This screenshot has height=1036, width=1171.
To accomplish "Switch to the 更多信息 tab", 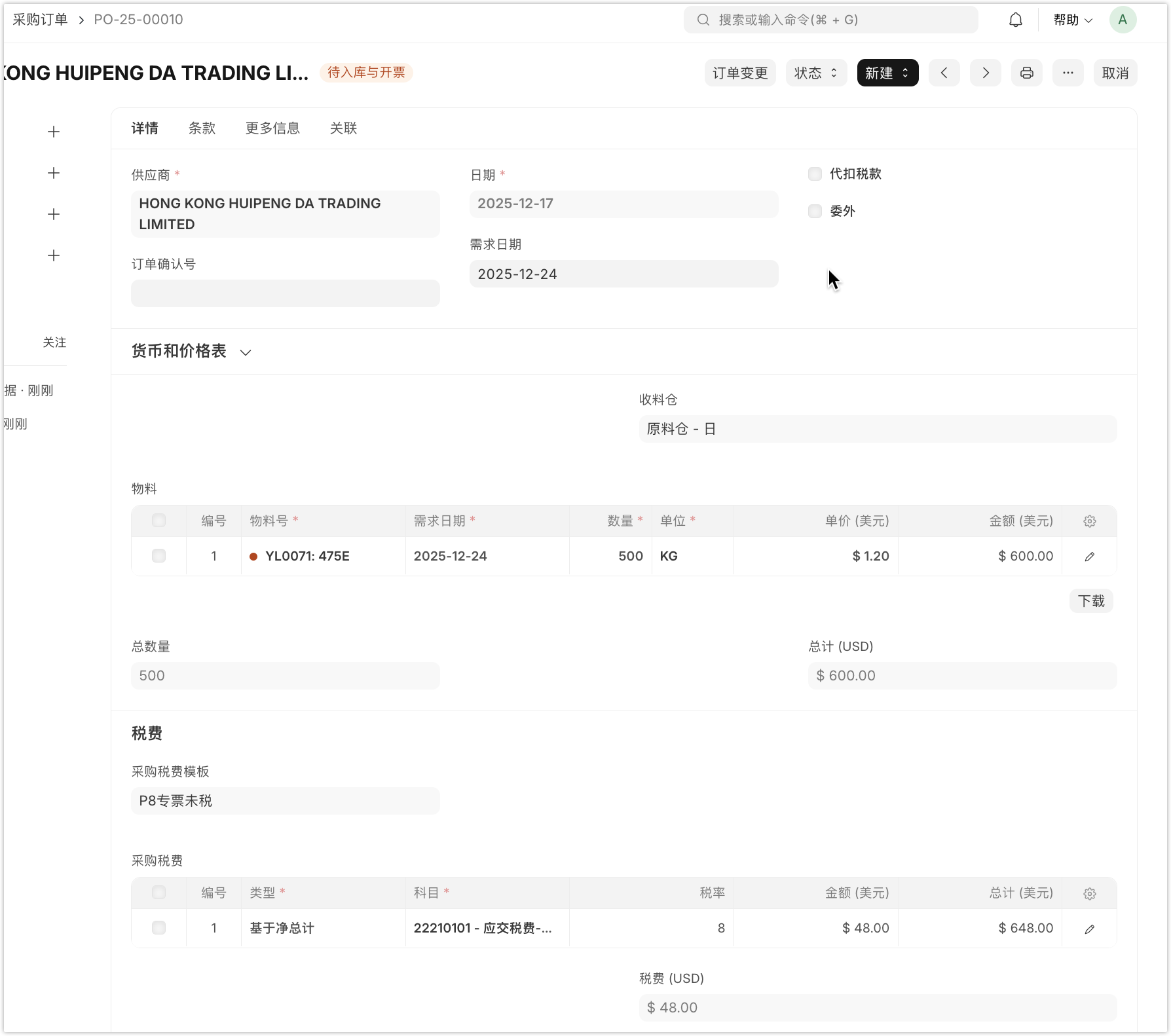I will [272, 128].
